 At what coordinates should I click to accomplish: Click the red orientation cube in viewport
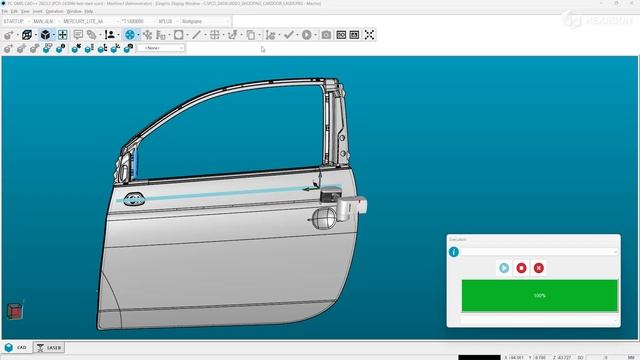pyautogui.click(x=15, y=311)
